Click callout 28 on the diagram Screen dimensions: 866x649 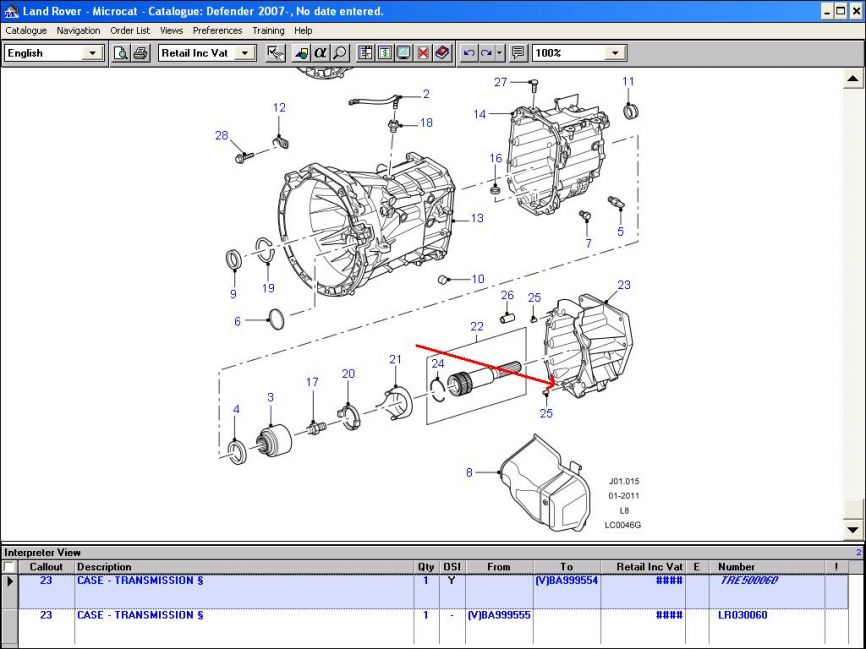point(221,136)
